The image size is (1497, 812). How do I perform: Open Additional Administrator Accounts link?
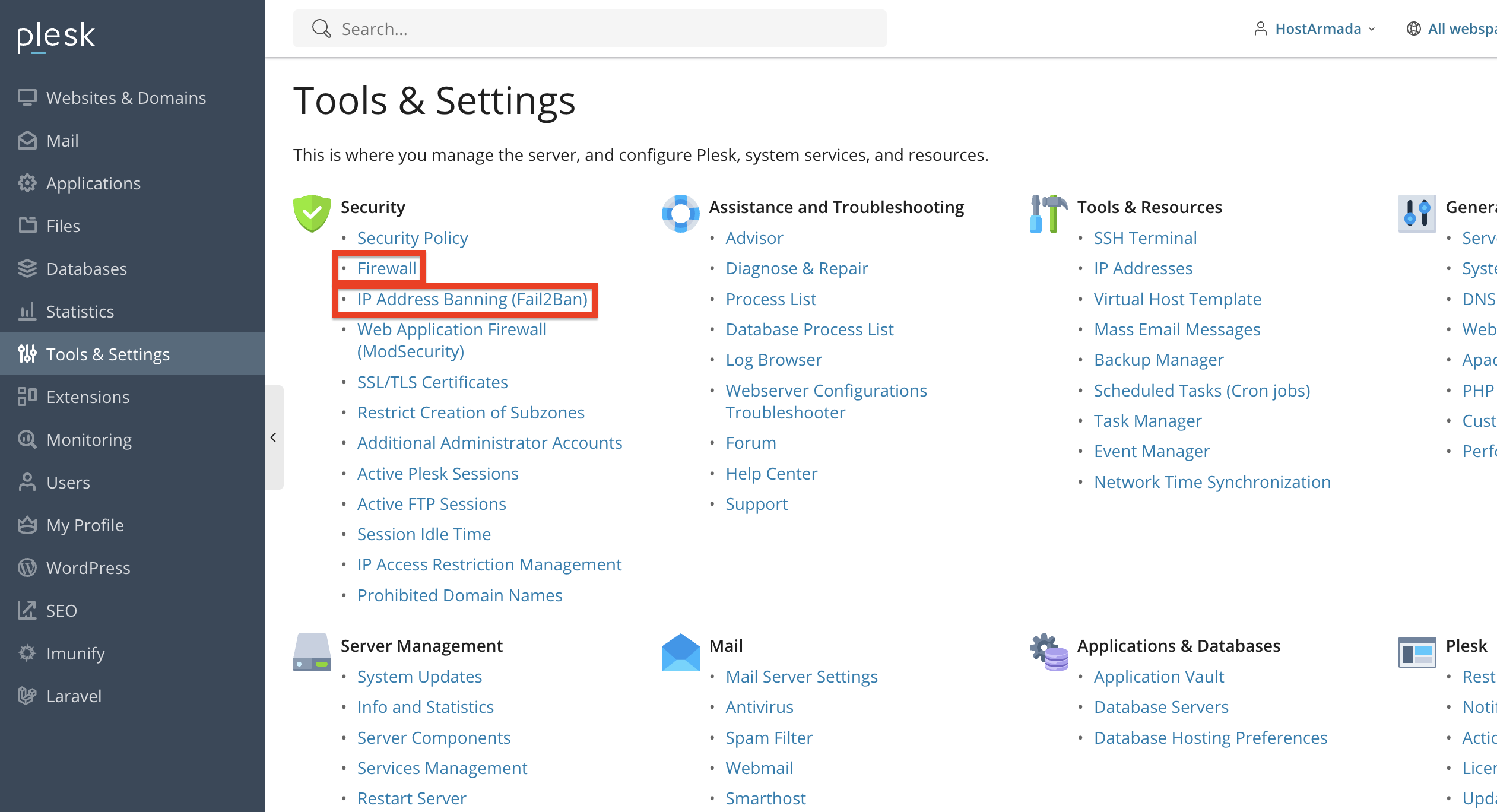[x=490, y=443]
